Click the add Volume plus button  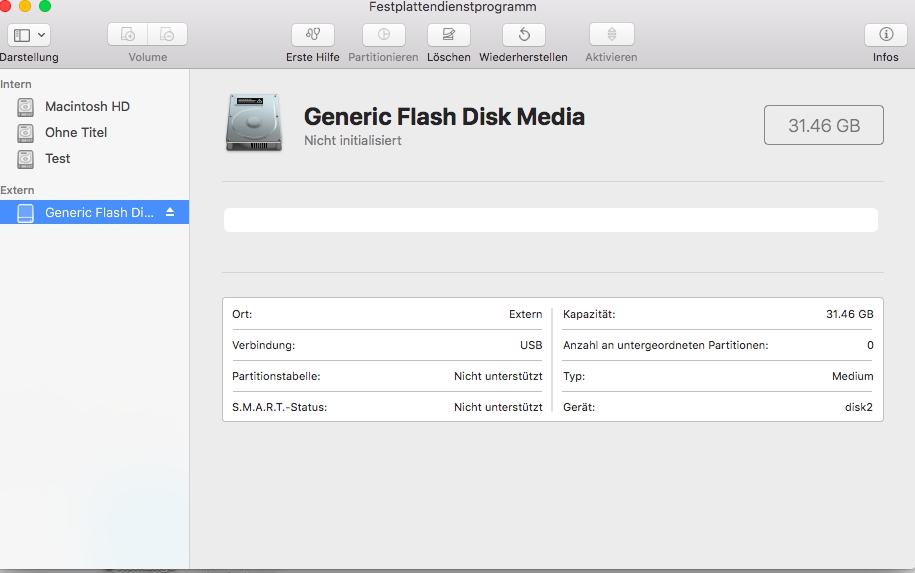coord(128,34)
